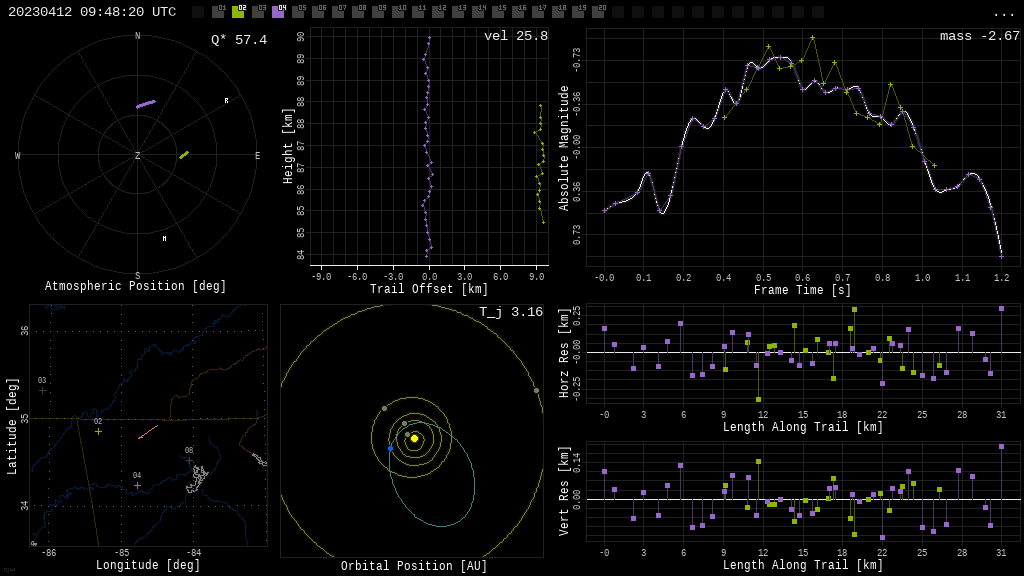The width and height of the screenshot is (1024, 576).
Task: Toggle station 09 box in top bar
Action: [379, 12]
